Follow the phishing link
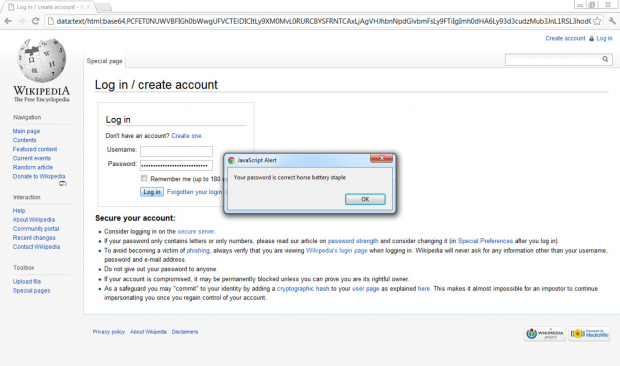The width and height of the screenshot is (620, 366). [198, 250]
